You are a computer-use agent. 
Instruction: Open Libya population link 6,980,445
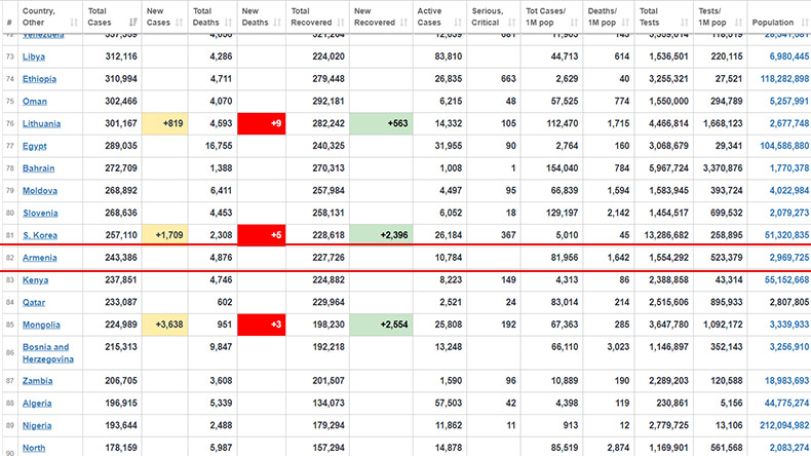[789, 56]
